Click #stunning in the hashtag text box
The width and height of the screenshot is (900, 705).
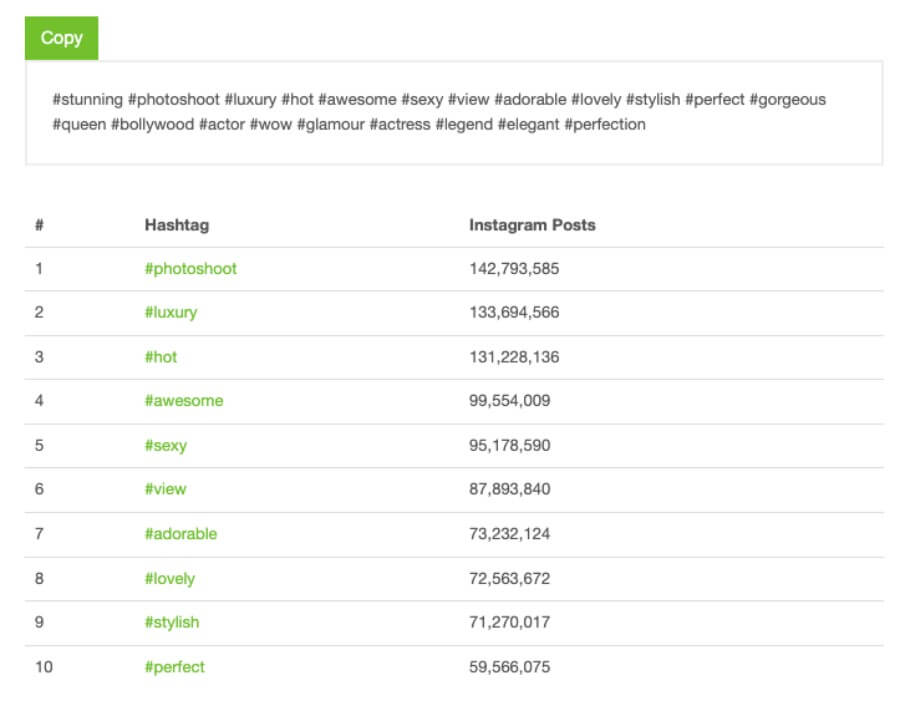[87, 100]
